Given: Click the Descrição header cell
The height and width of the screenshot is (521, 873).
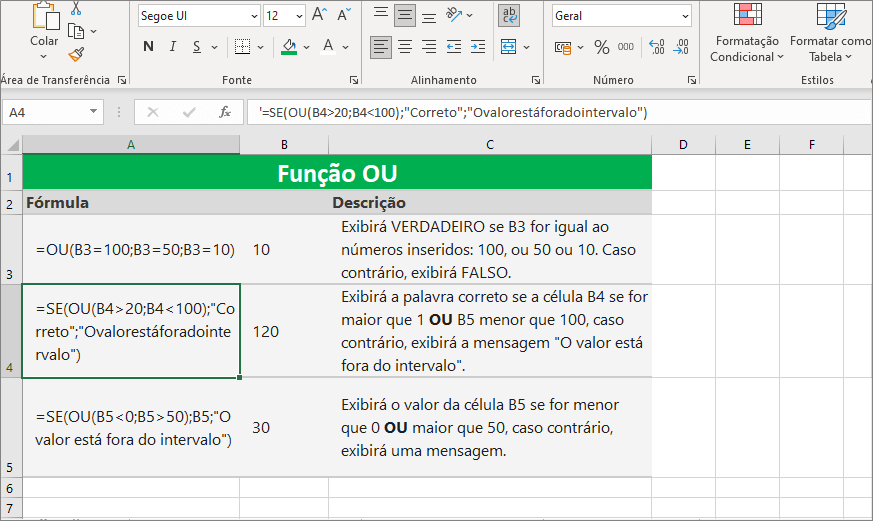Looking at the screenshot, I should (x=490, y=203).
